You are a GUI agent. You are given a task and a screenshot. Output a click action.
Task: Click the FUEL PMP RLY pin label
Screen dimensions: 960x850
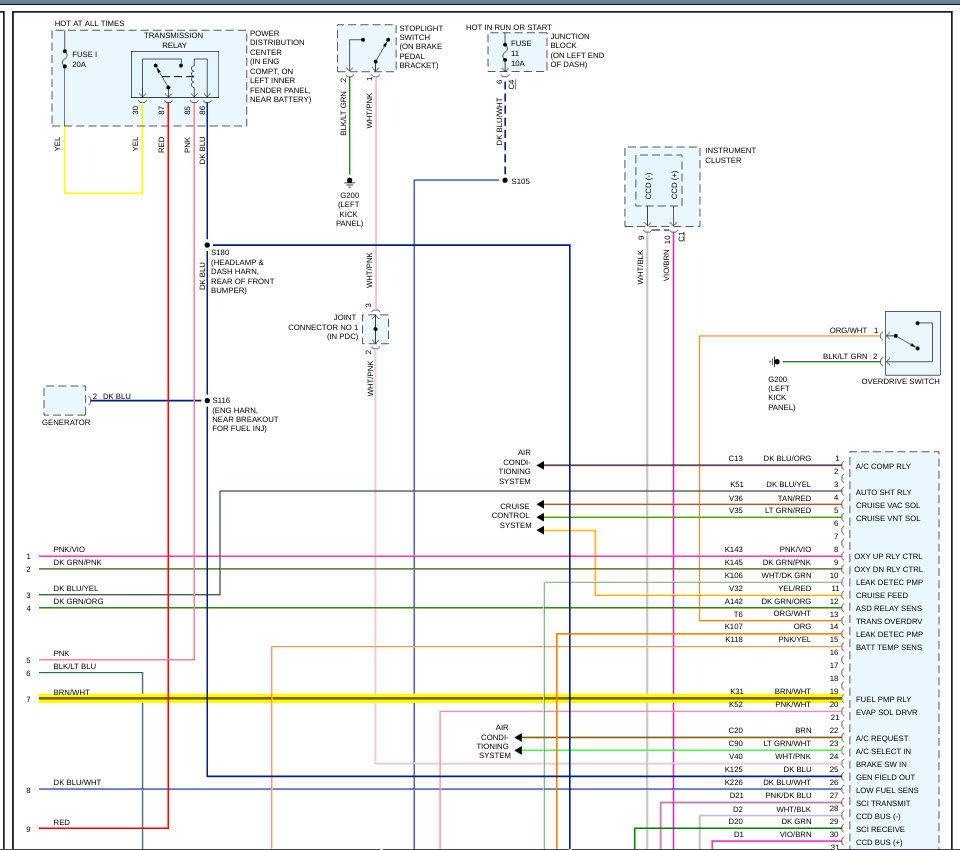883,699
